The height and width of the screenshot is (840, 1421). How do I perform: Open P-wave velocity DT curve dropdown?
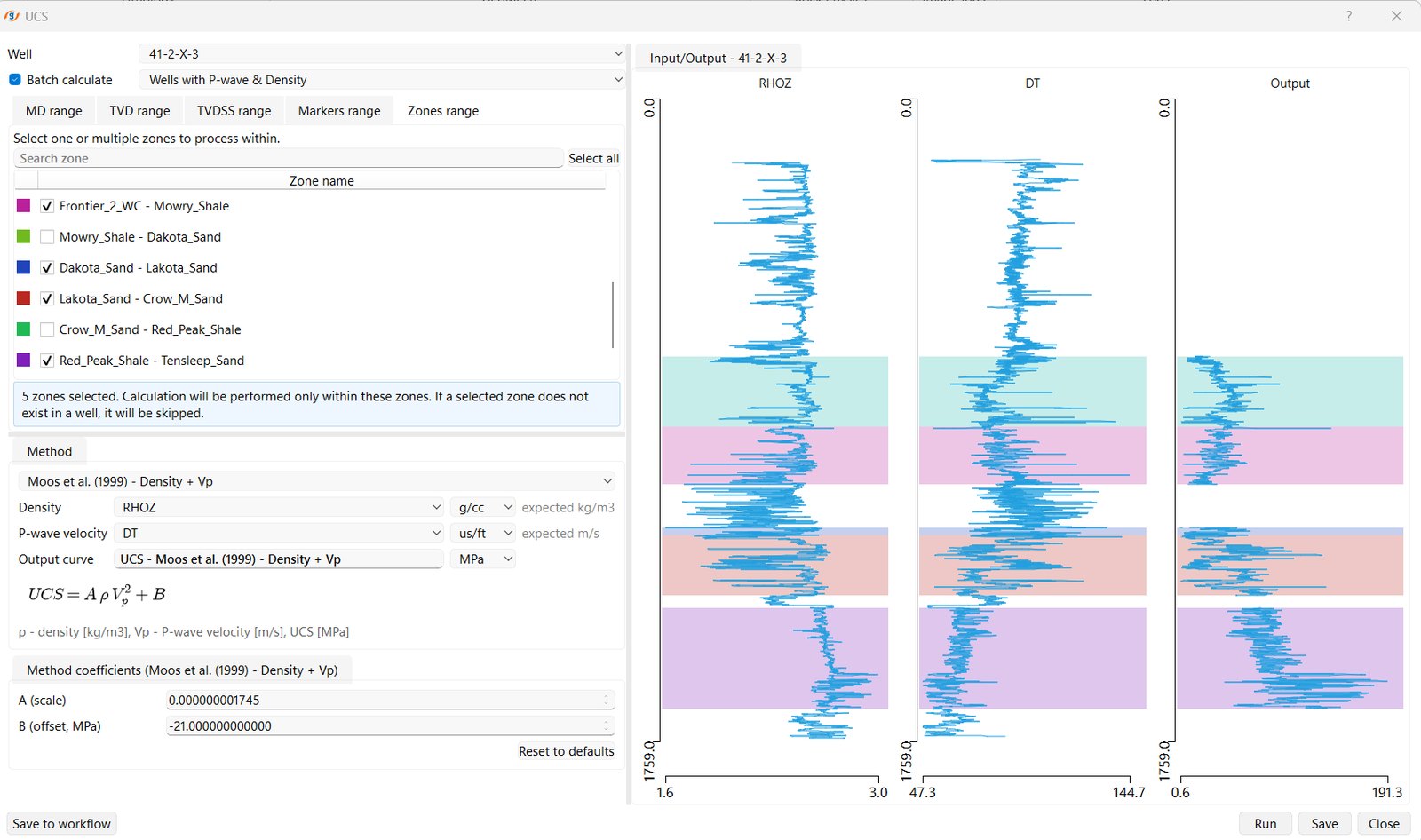279,533
